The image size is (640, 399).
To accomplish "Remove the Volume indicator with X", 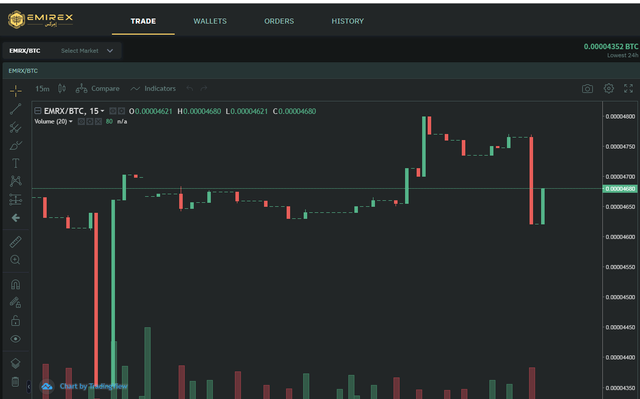I will (98, 122).
